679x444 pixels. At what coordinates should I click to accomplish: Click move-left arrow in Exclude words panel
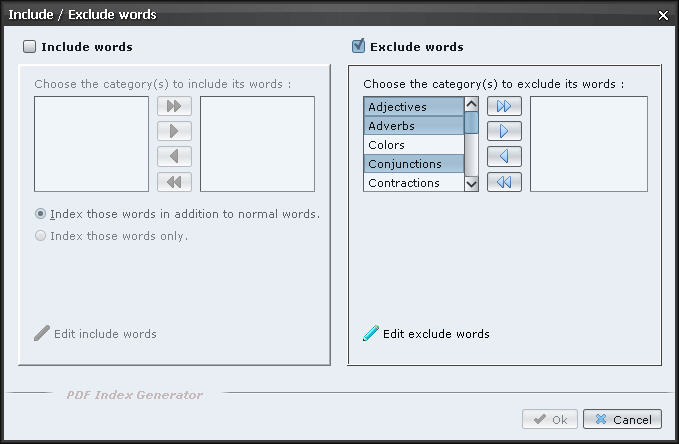(x=504, y=156)
